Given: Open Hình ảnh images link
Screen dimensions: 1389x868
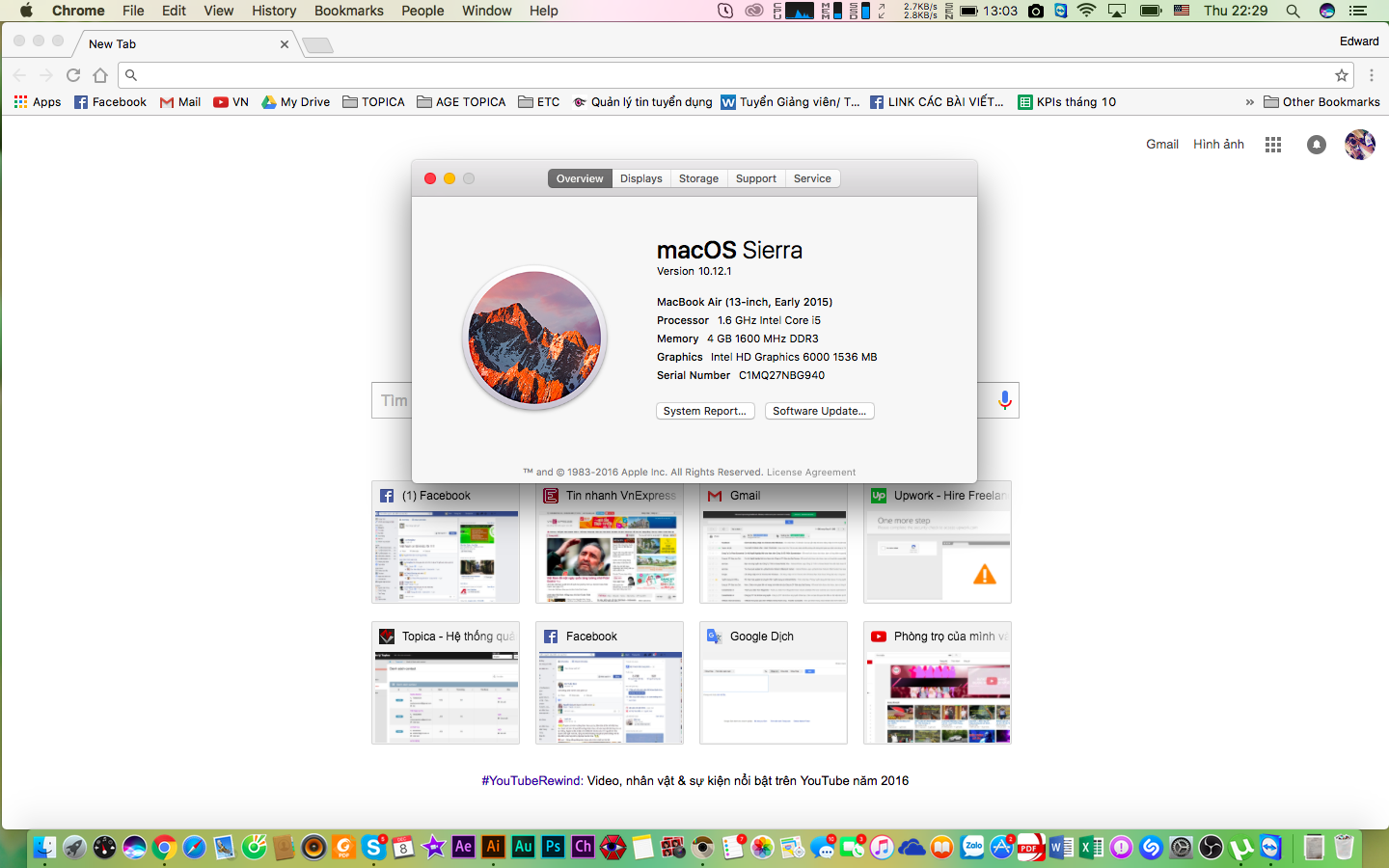Looking at the screenshot, I should pos(1218,145).
